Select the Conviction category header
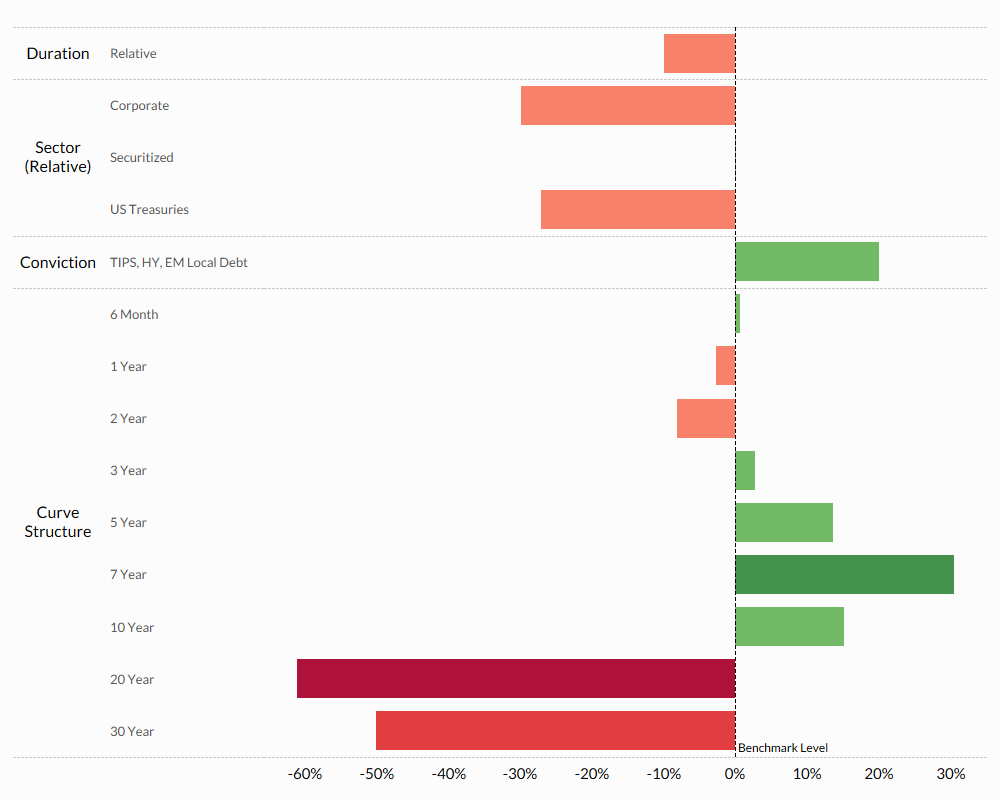 [x=58, y=262]
